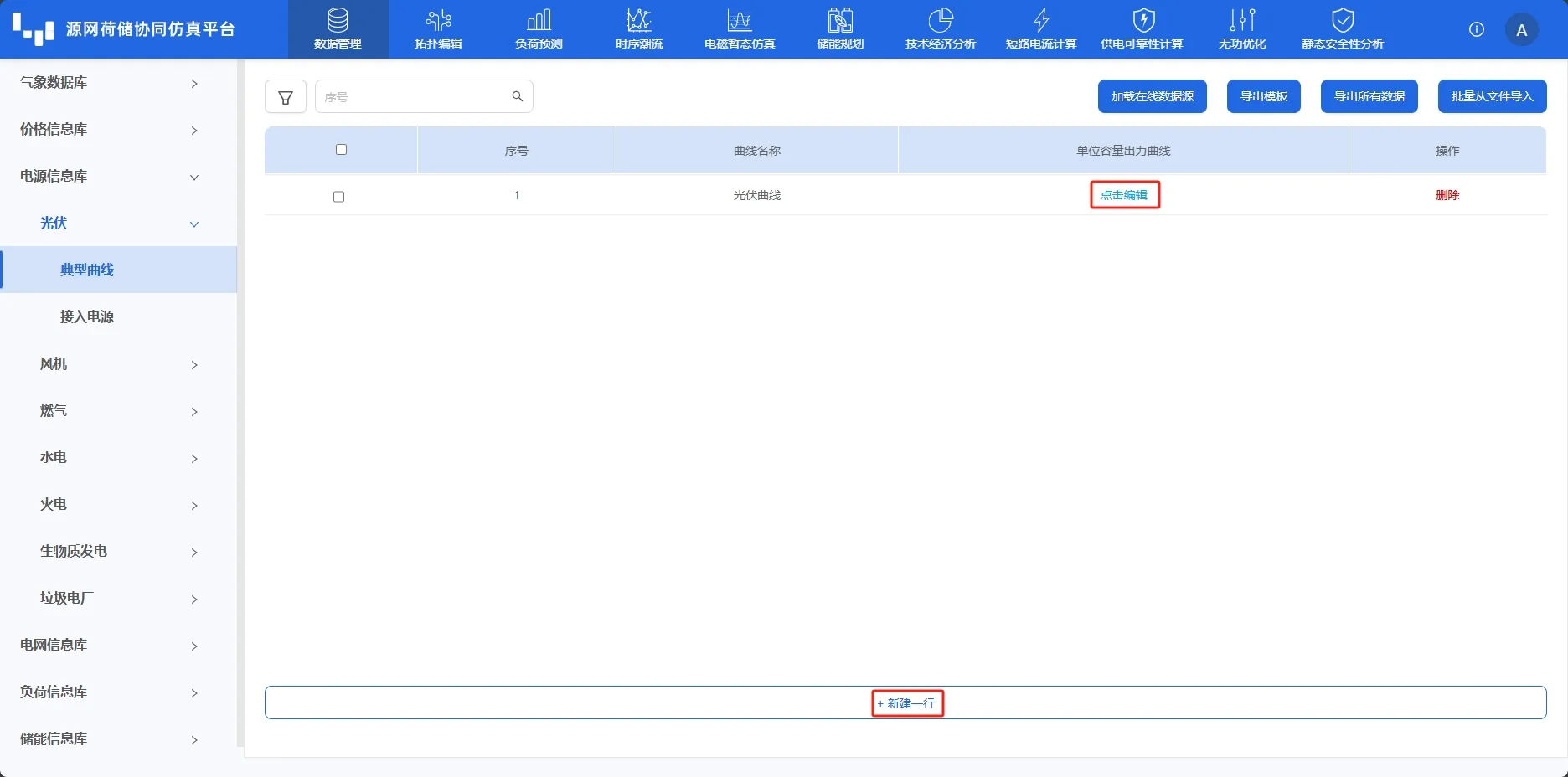Expand the 垃圾电厂 submenu chevron
Screen dimensions: 1568x777
(x=194, y=599)
